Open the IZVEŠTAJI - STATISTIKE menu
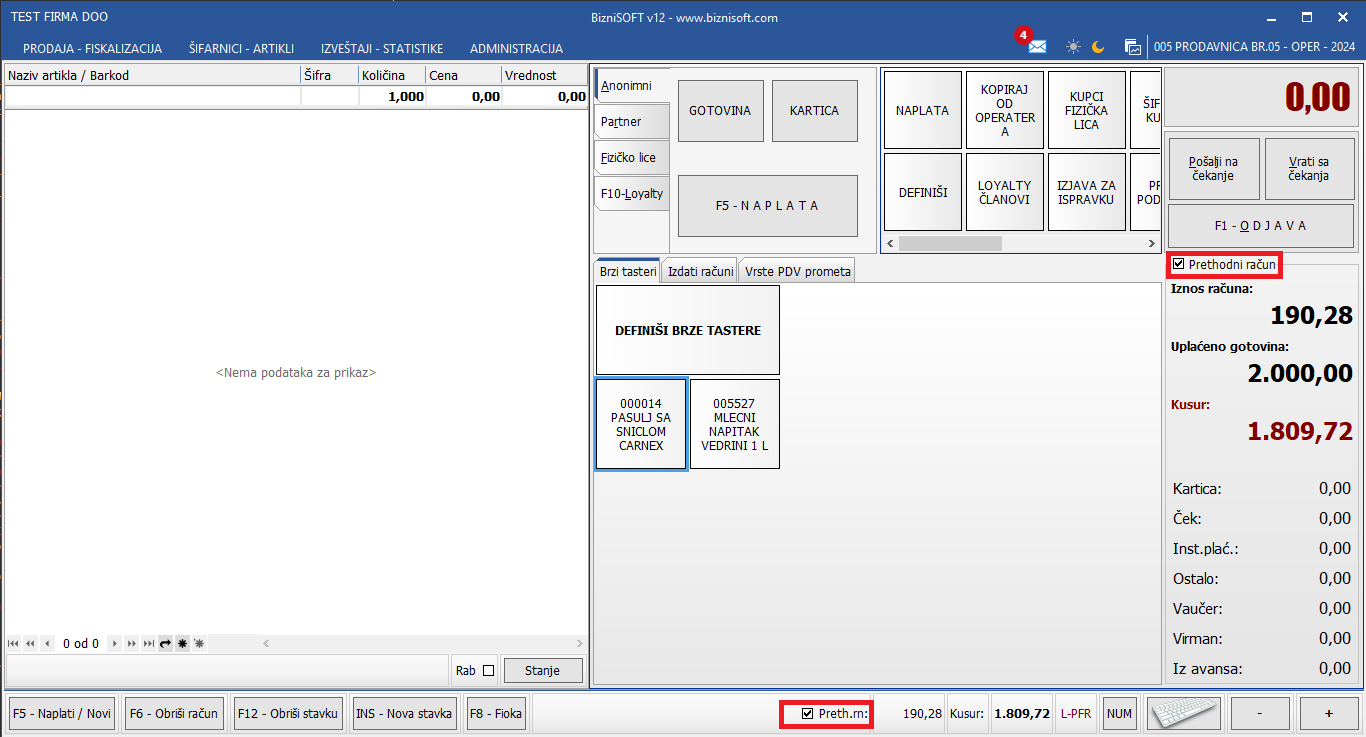The height and width of the screenshot is (737, 1366). click(382, 48)
